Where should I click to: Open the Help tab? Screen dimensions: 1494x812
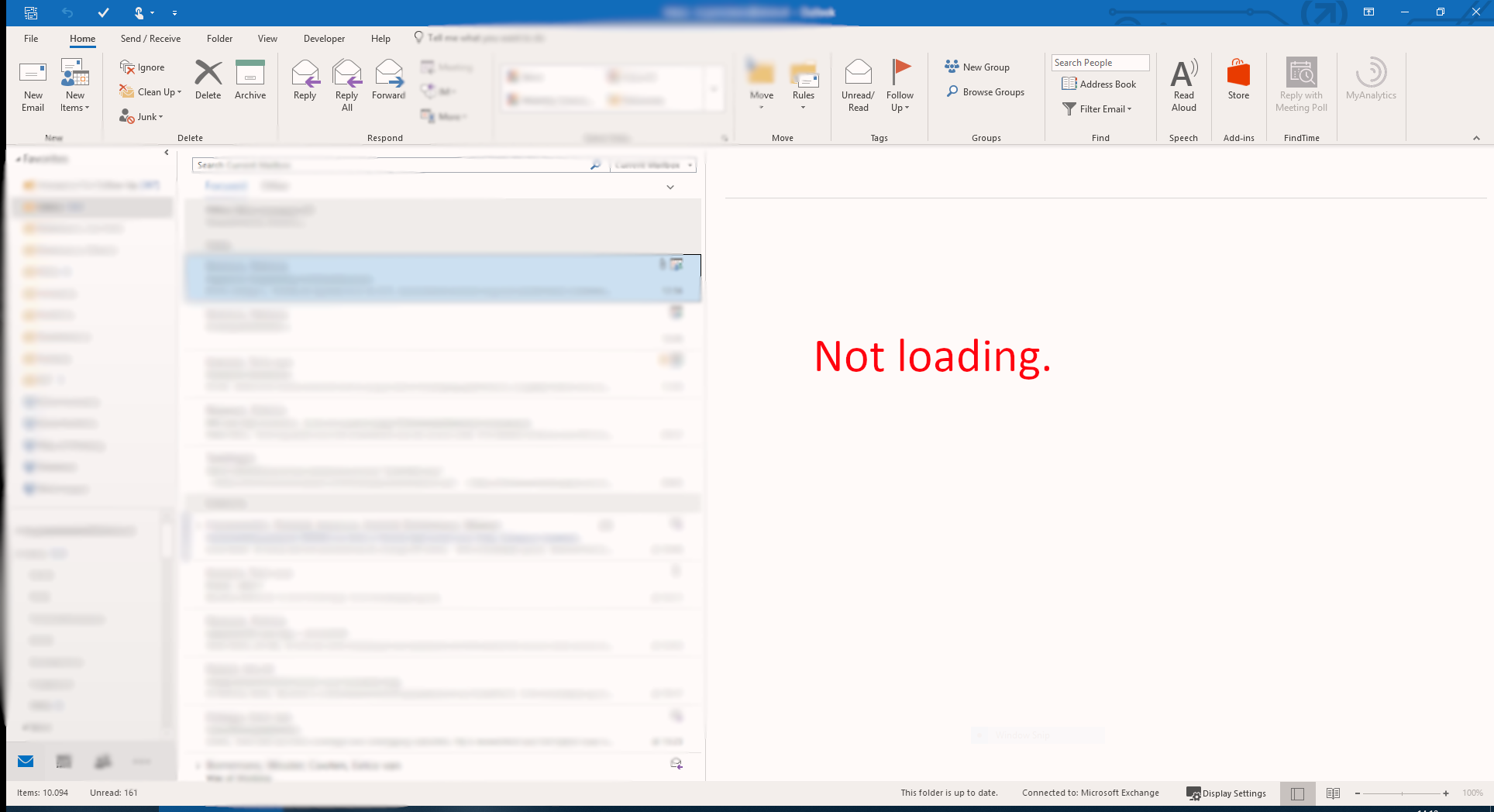[380, 38]
